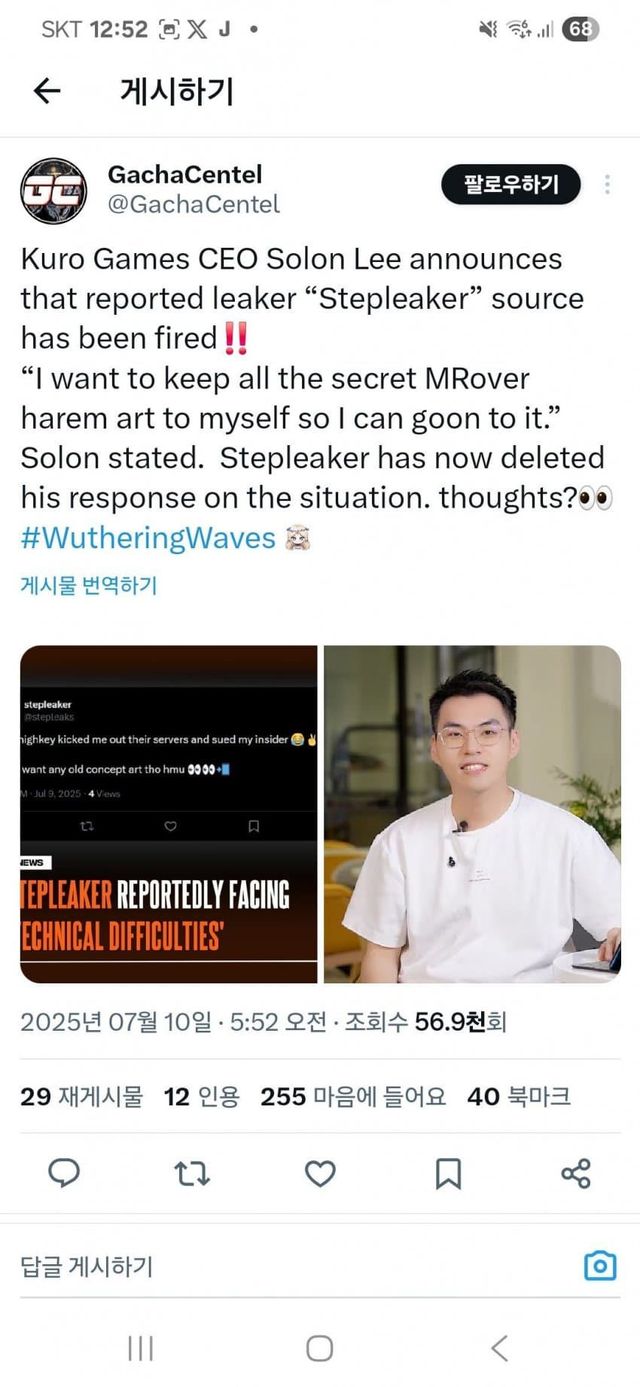
Task: Open the three-dot post options menu
Action: click(607, 185)
